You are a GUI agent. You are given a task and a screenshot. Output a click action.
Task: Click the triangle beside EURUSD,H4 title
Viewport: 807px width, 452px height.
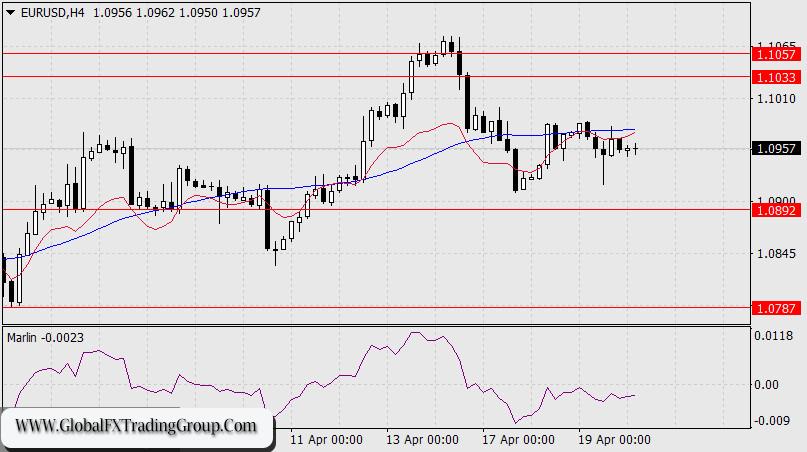pos(10,13)
